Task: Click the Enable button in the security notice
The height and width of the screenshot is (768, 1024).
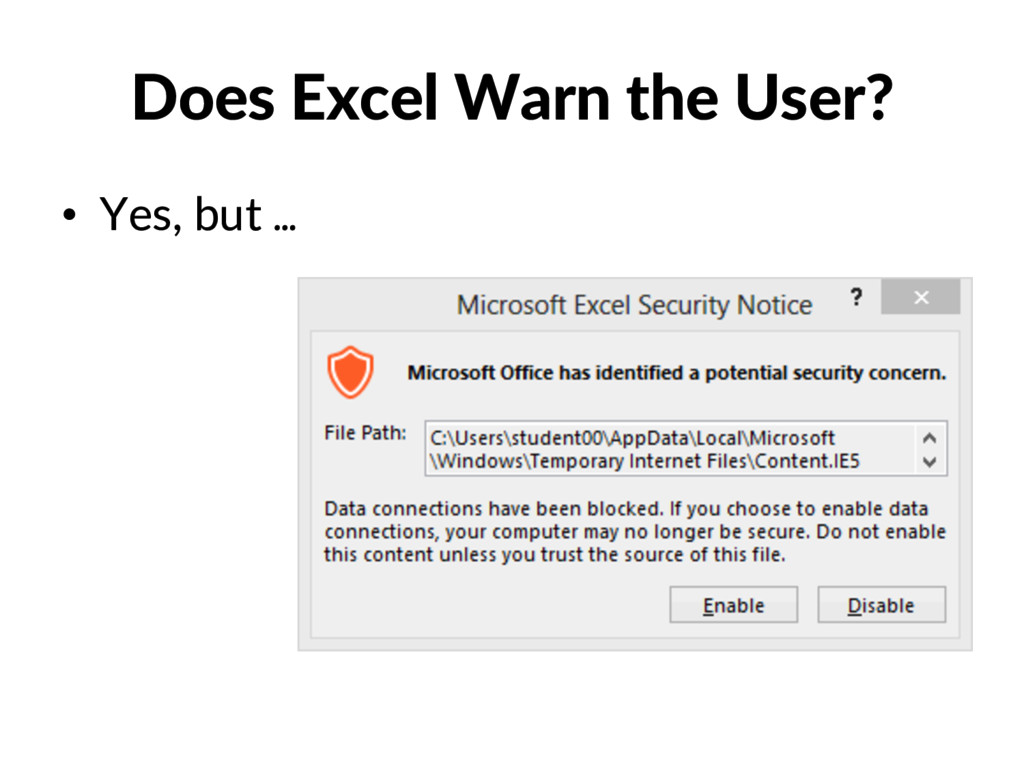Action: pos(733,605)
